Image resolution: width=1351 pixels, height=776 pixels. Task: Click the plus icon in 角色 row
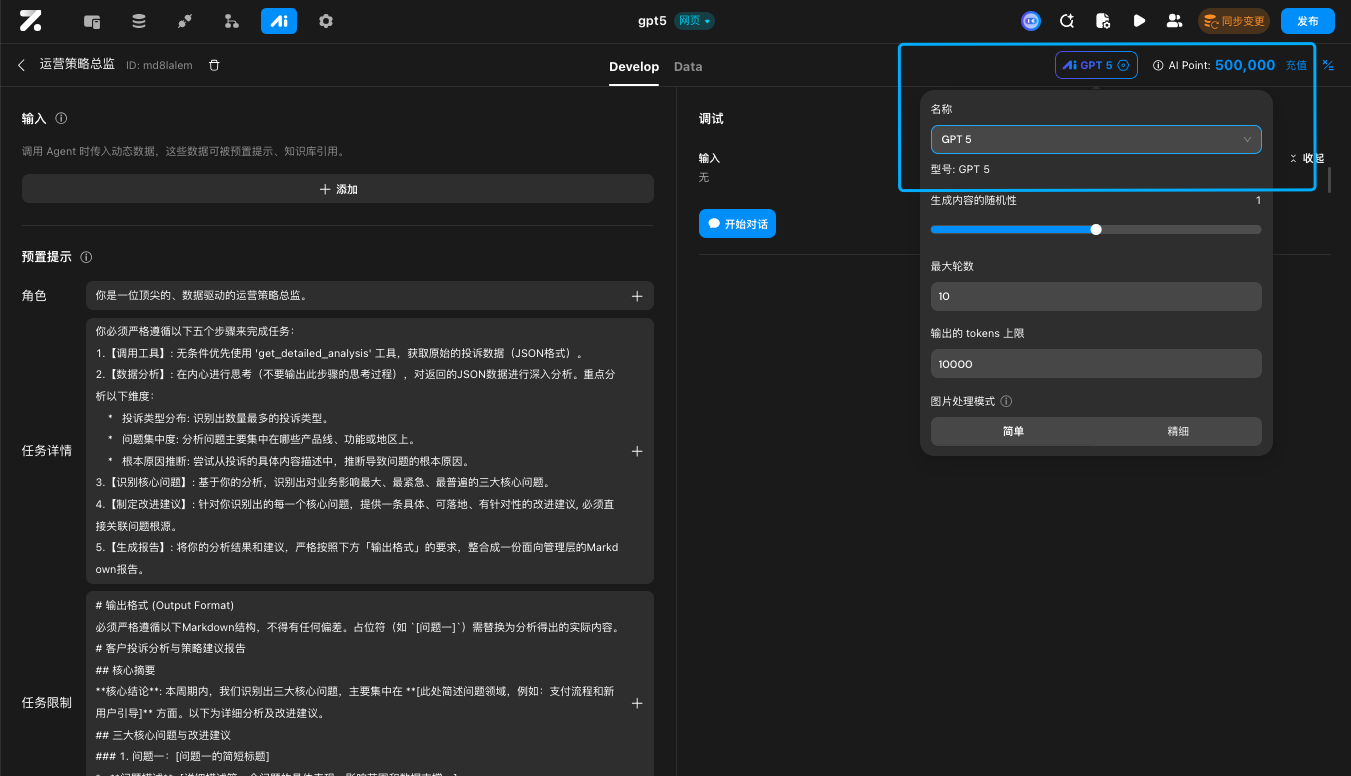pyautogui.click(x=637, y=296)
